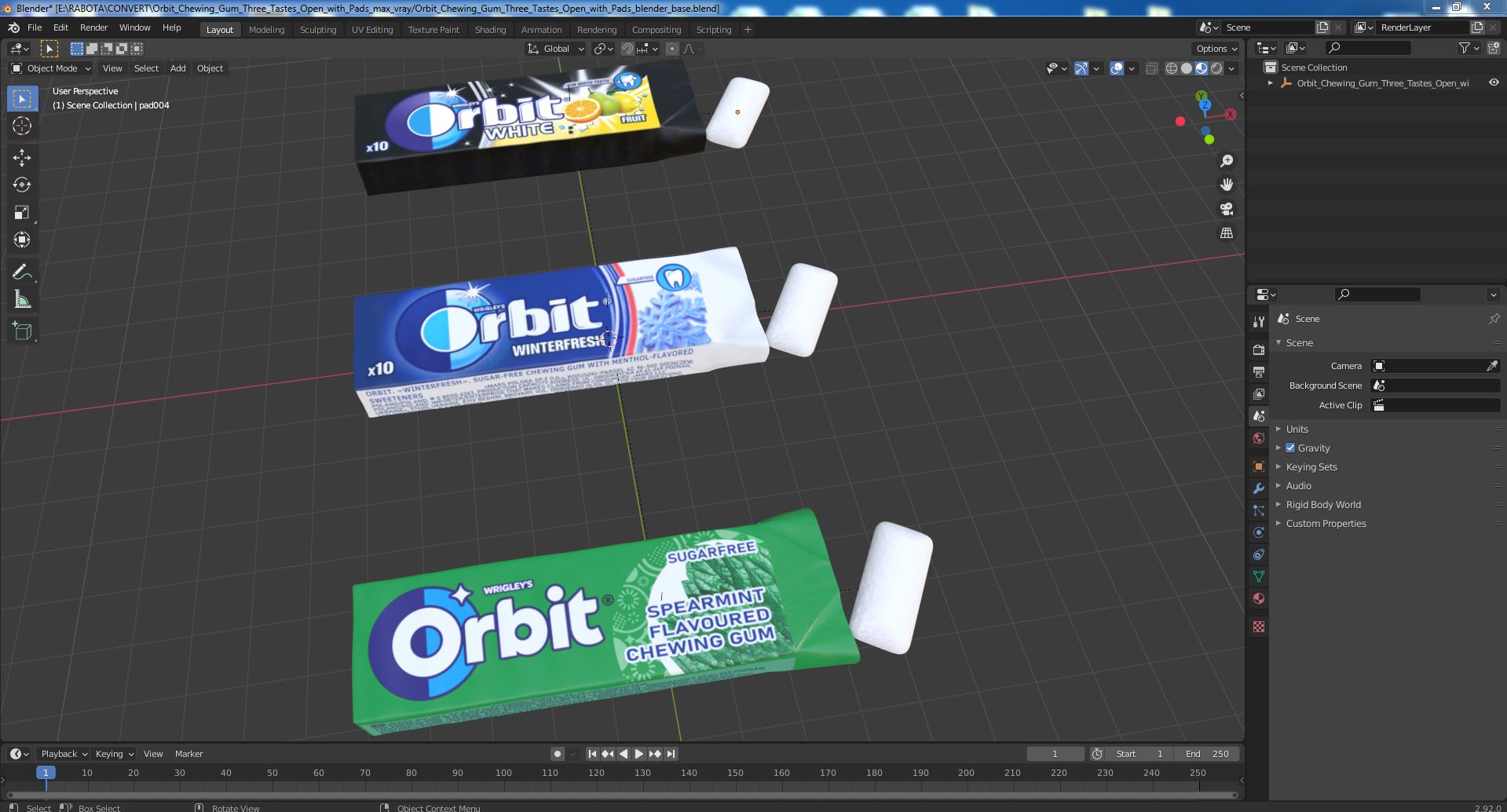Image resolution: width=1507 pixels, height=812 pixels.
Task: Select the Annotate tool
Action: pos(22,272)
